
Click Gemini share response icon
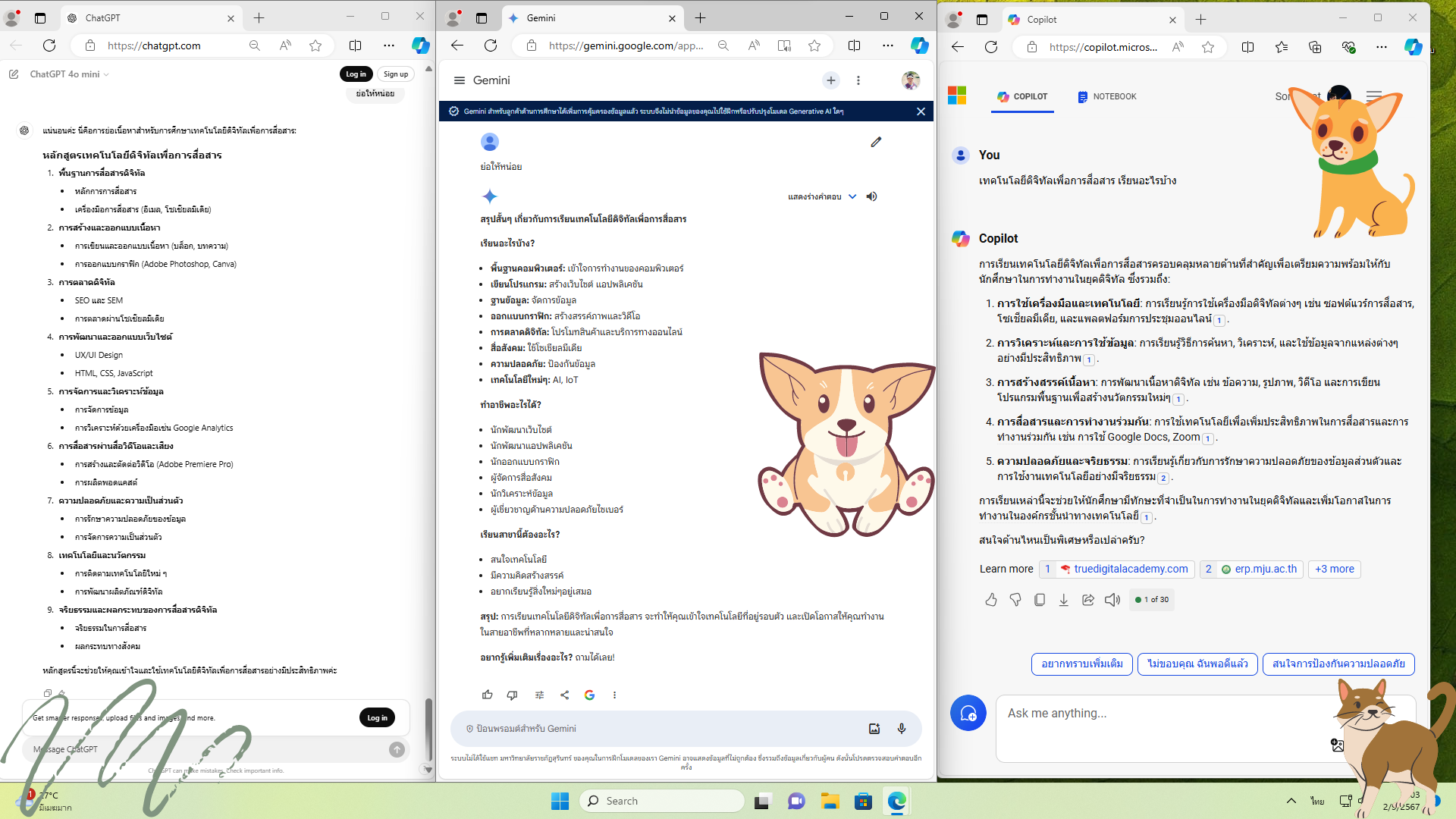click(564, 695)
